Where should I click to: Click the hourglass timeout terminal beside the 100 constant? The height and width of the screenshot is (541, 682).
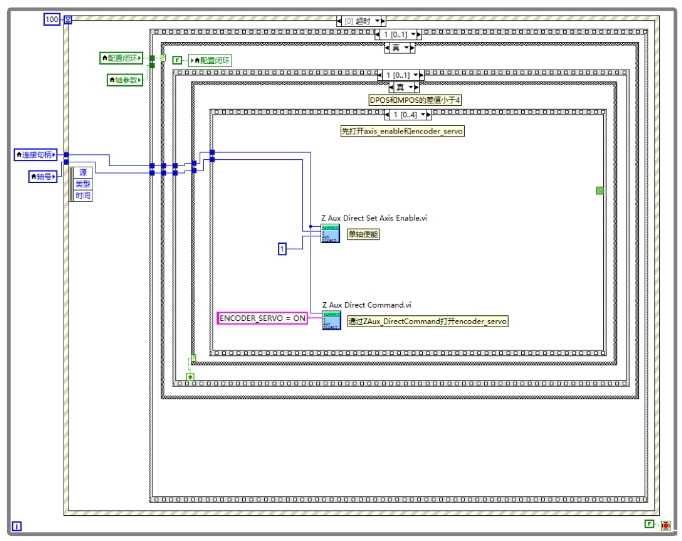point(68,20)
